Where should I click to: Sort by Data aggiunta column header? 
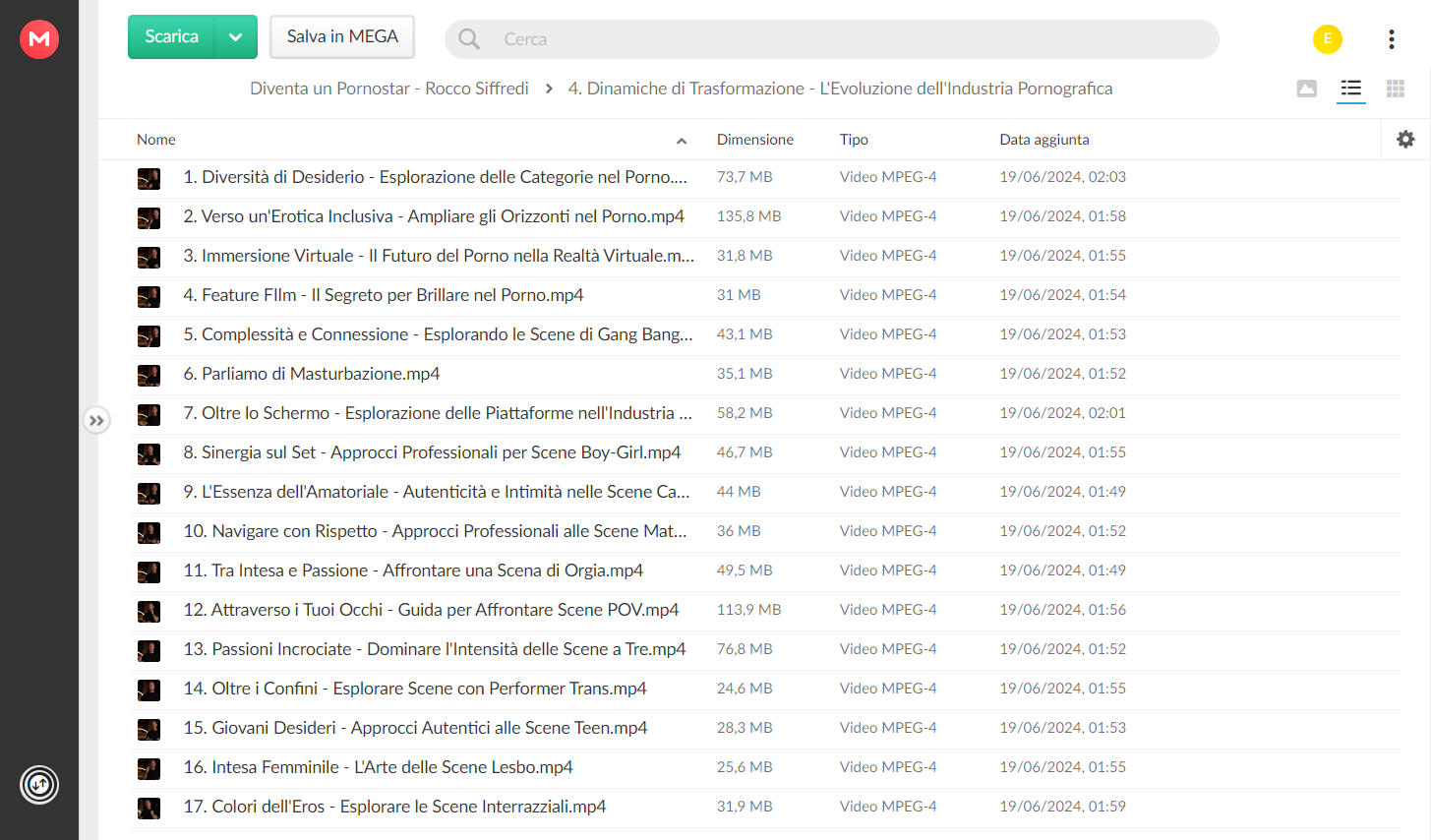click(x=1044, y=140)
